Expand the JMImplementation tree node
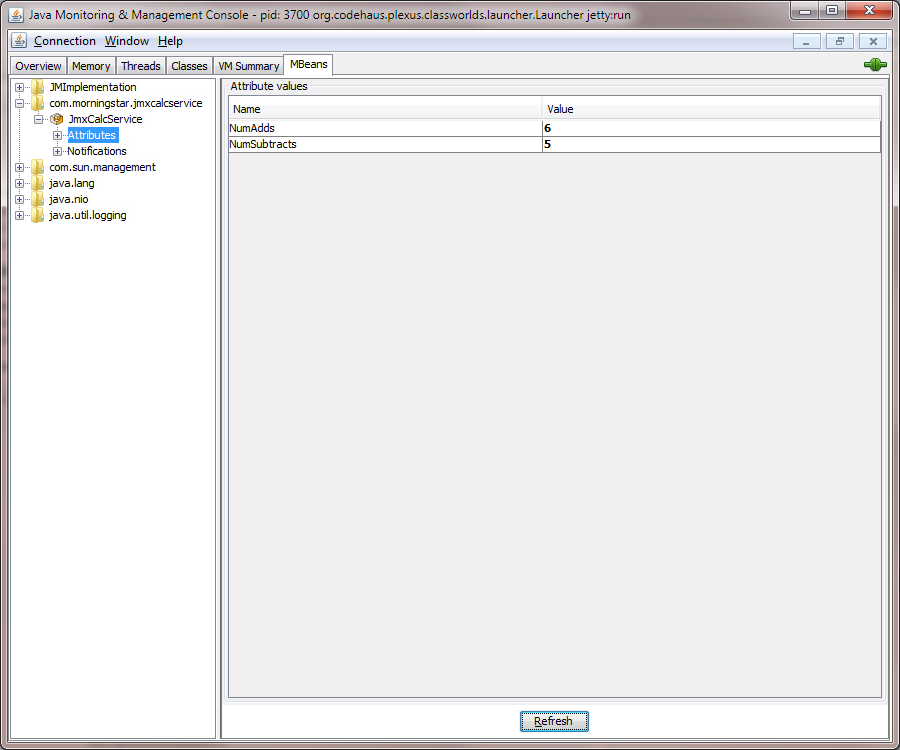900x750 pixels. click(20, 87)
